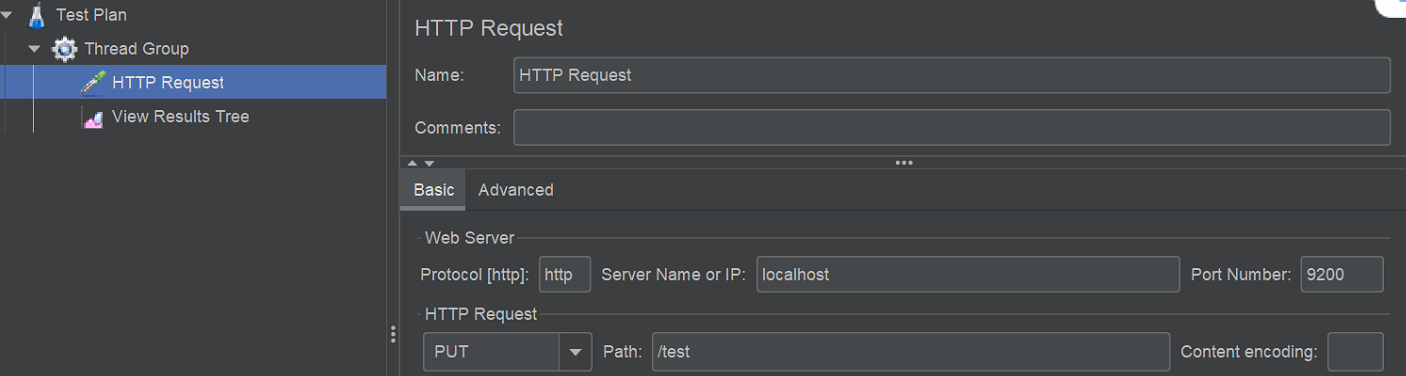Collapse the Thread Group tree node
The image size is (1406, 376).
click(x=35, y=48)
